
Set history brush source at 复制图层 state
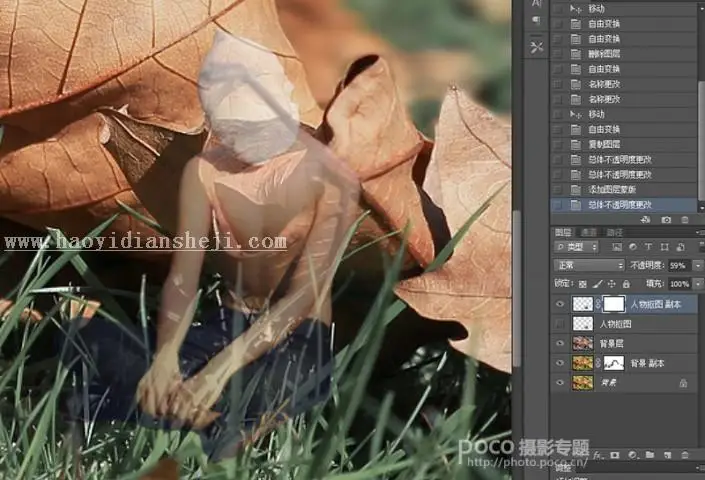(558, 145)
